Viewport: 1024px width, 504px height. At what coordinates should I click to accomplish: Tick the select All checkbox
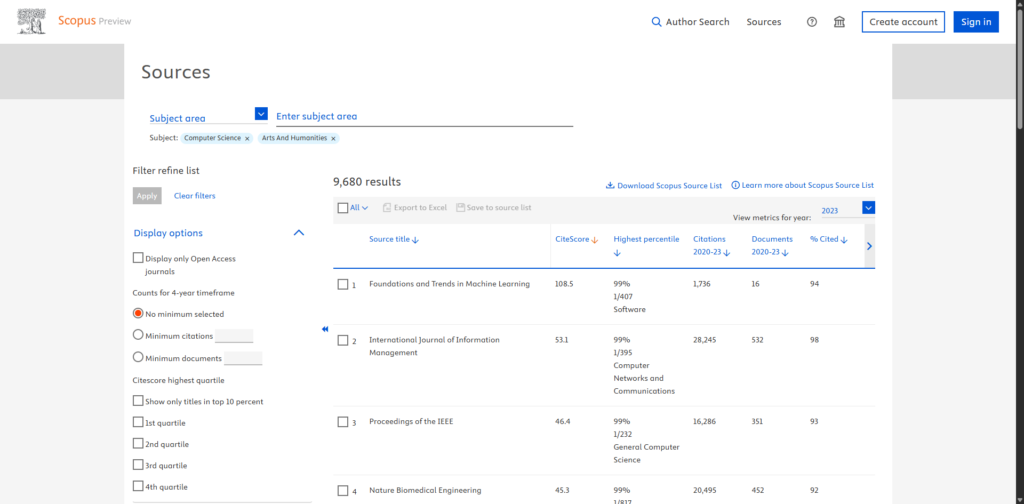pos(343,208)
